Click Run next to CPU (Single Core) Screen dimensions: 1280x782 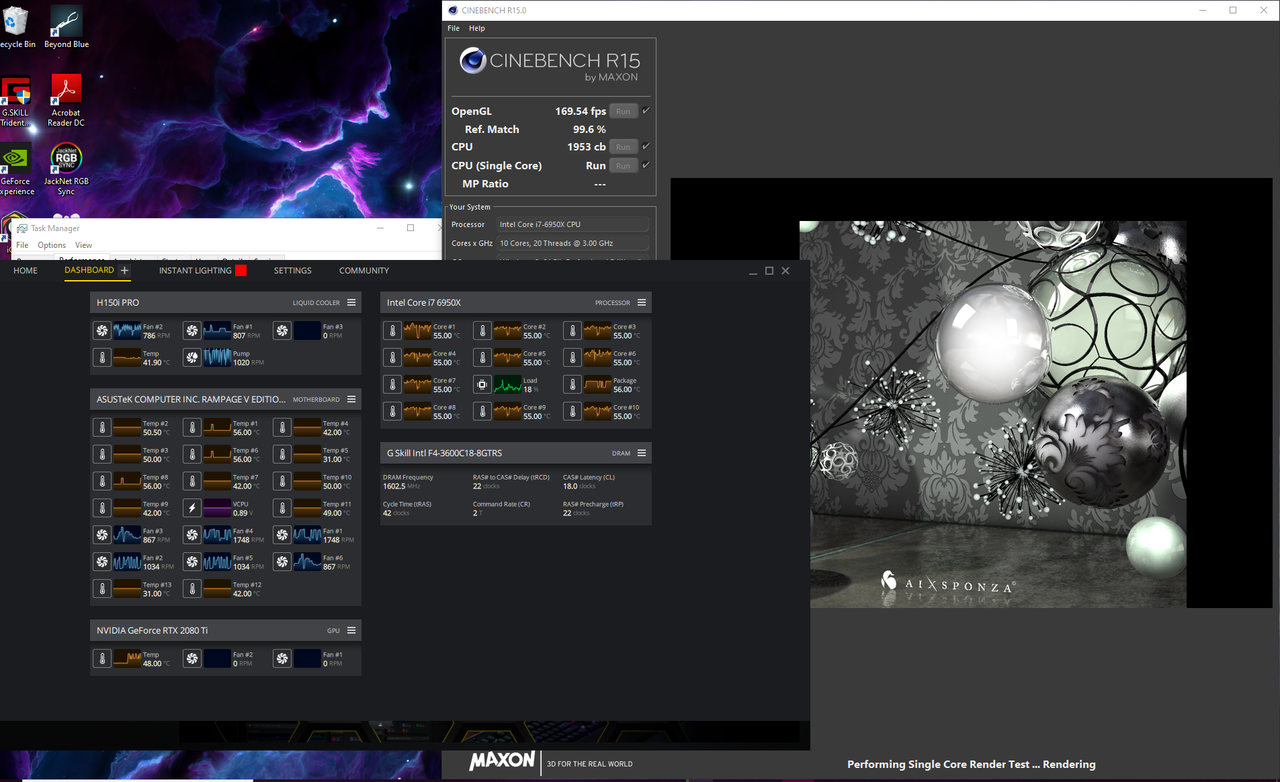pyautogui.click(x=623, y=165)
